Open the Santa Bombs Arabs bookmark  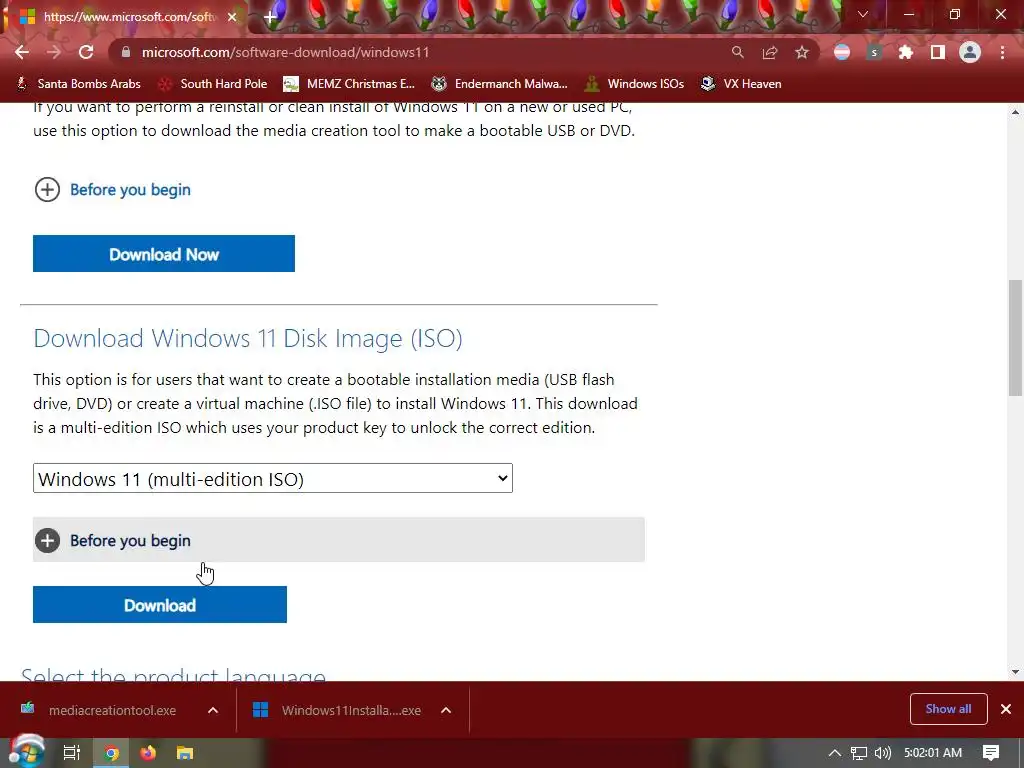click(78, 84)
